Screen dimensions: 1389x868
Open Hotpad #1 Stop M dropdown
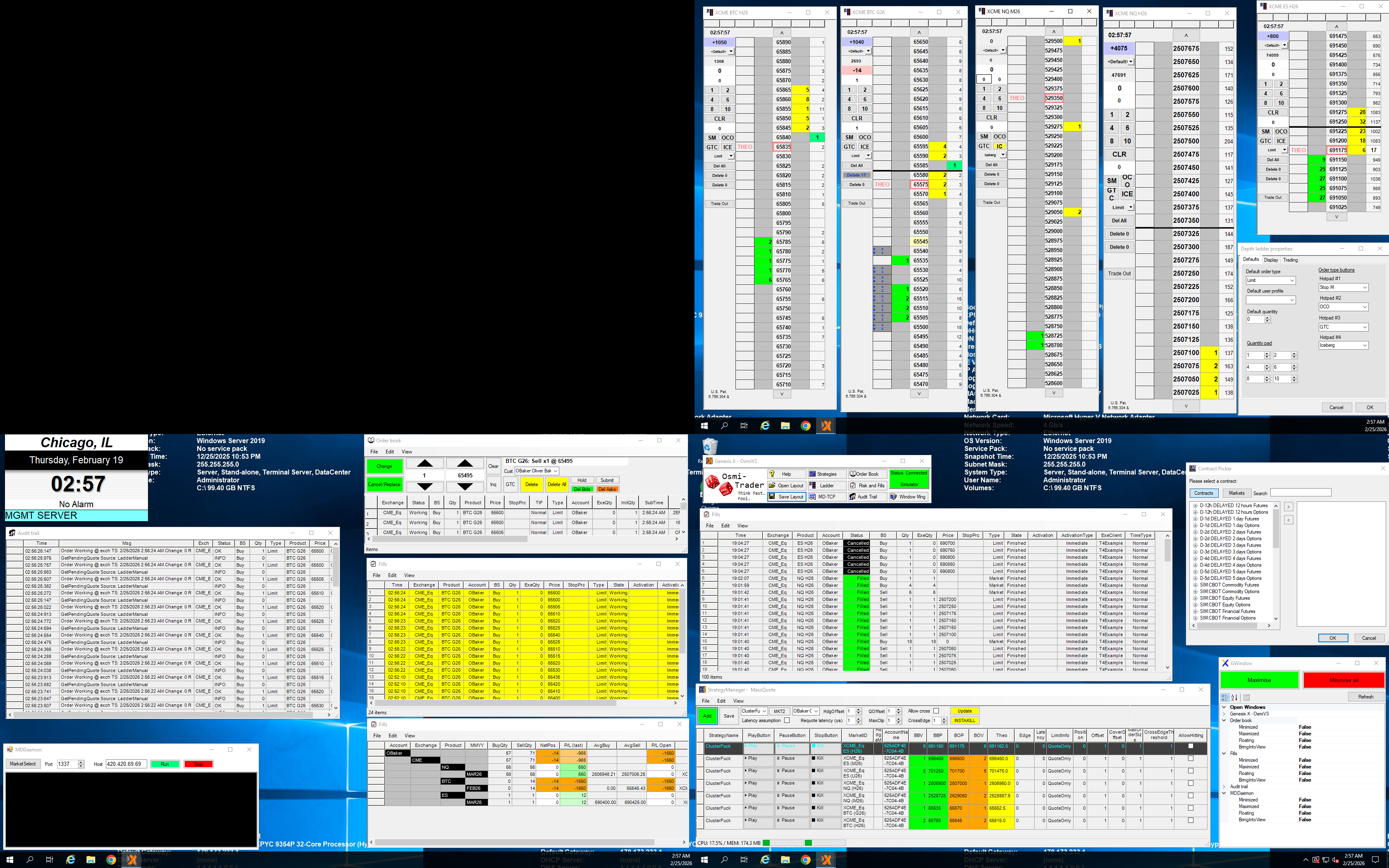click(1365, 288)
